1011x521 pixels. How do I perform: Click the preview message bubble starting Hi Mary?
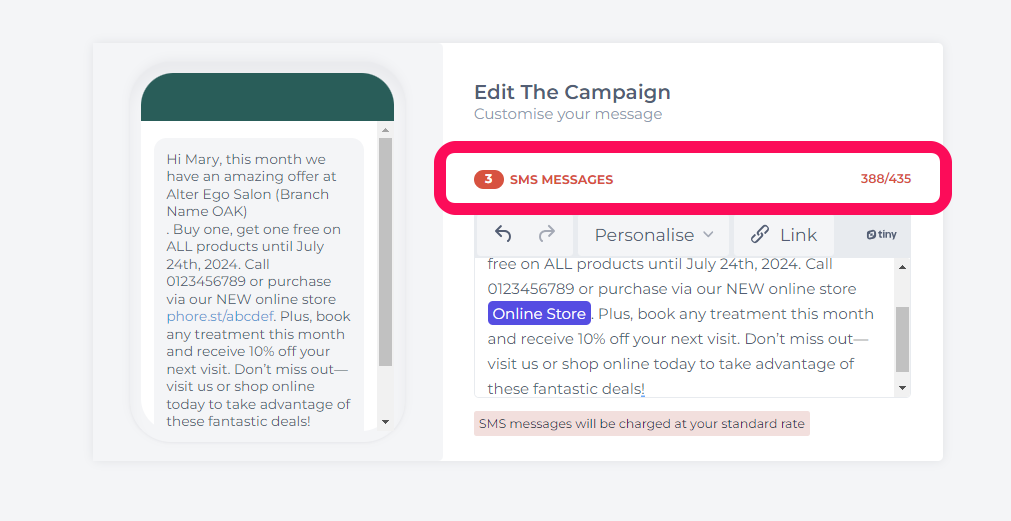coord(259,284)
